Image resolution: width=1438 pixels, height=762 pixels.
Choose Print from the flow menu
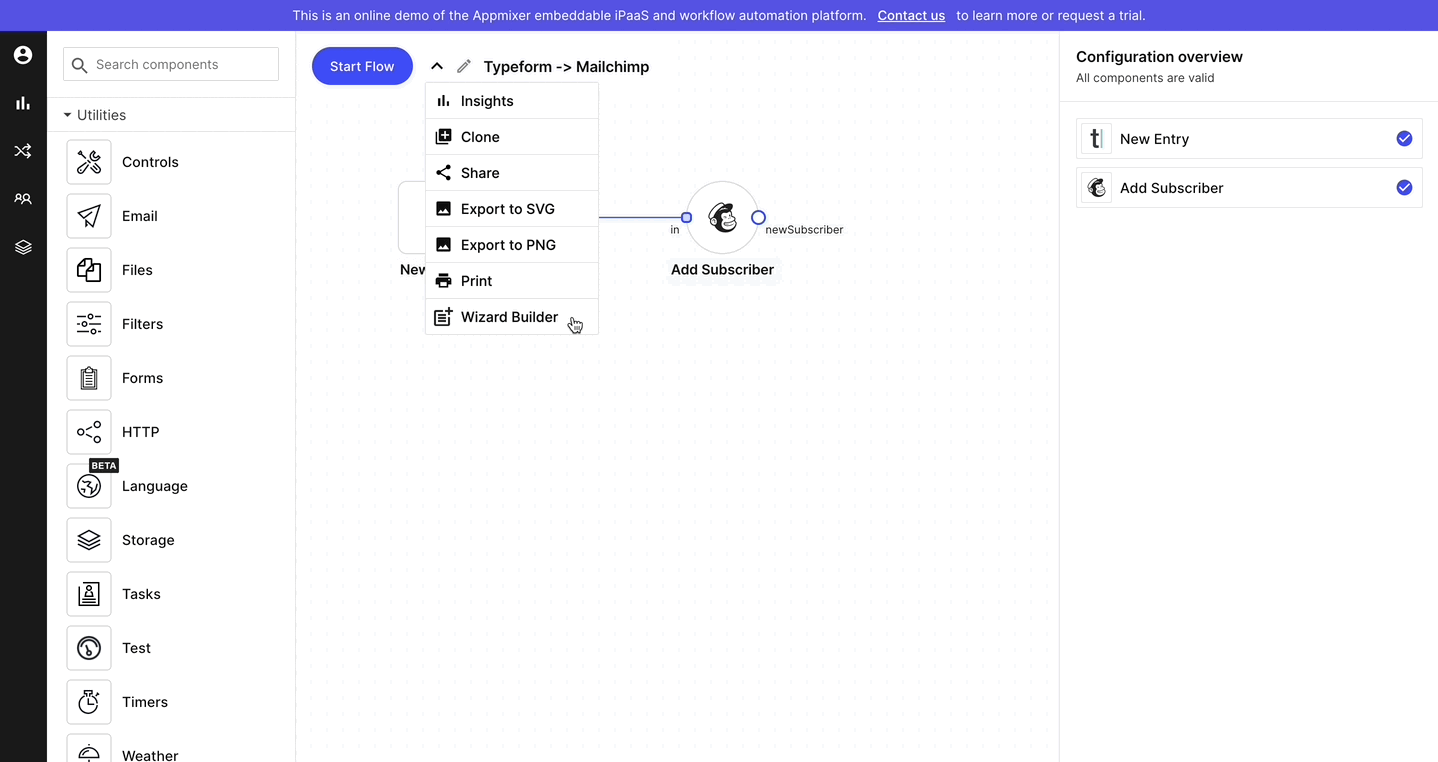(x=512, y=281)
